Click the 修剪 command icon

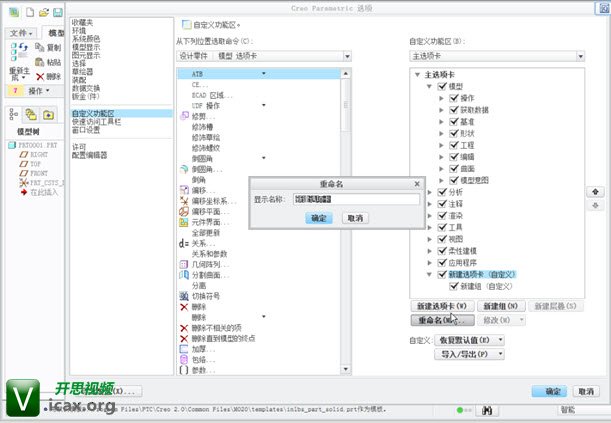coord(184,116)
